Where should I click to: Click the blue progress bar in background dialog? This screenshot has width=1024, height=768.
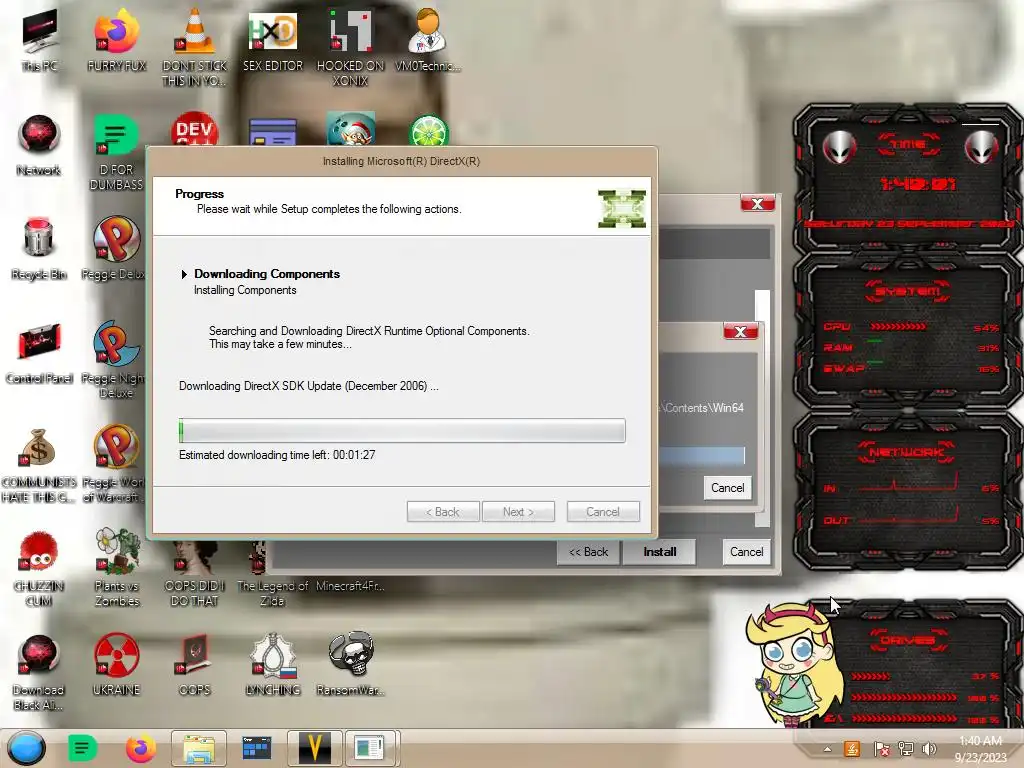coord(702,455)
